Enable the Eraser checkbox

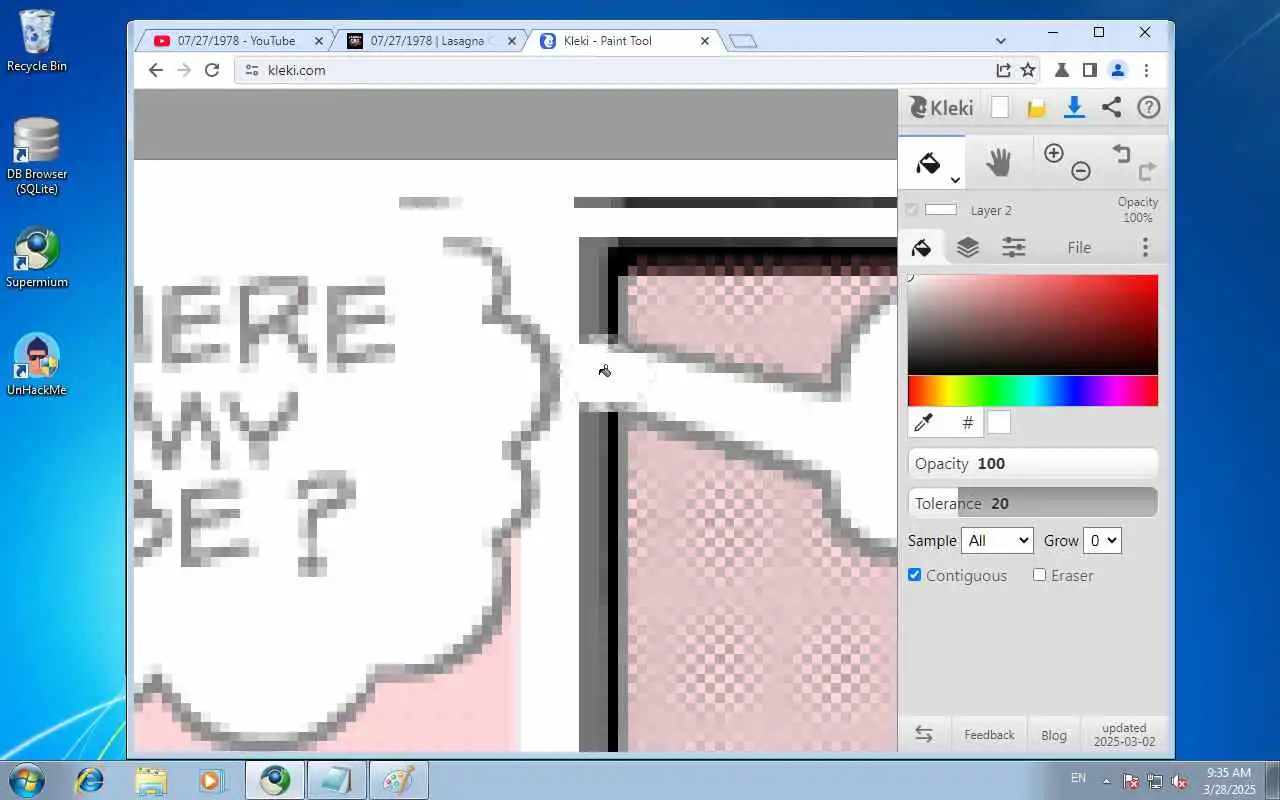(x=1039, y=575)
